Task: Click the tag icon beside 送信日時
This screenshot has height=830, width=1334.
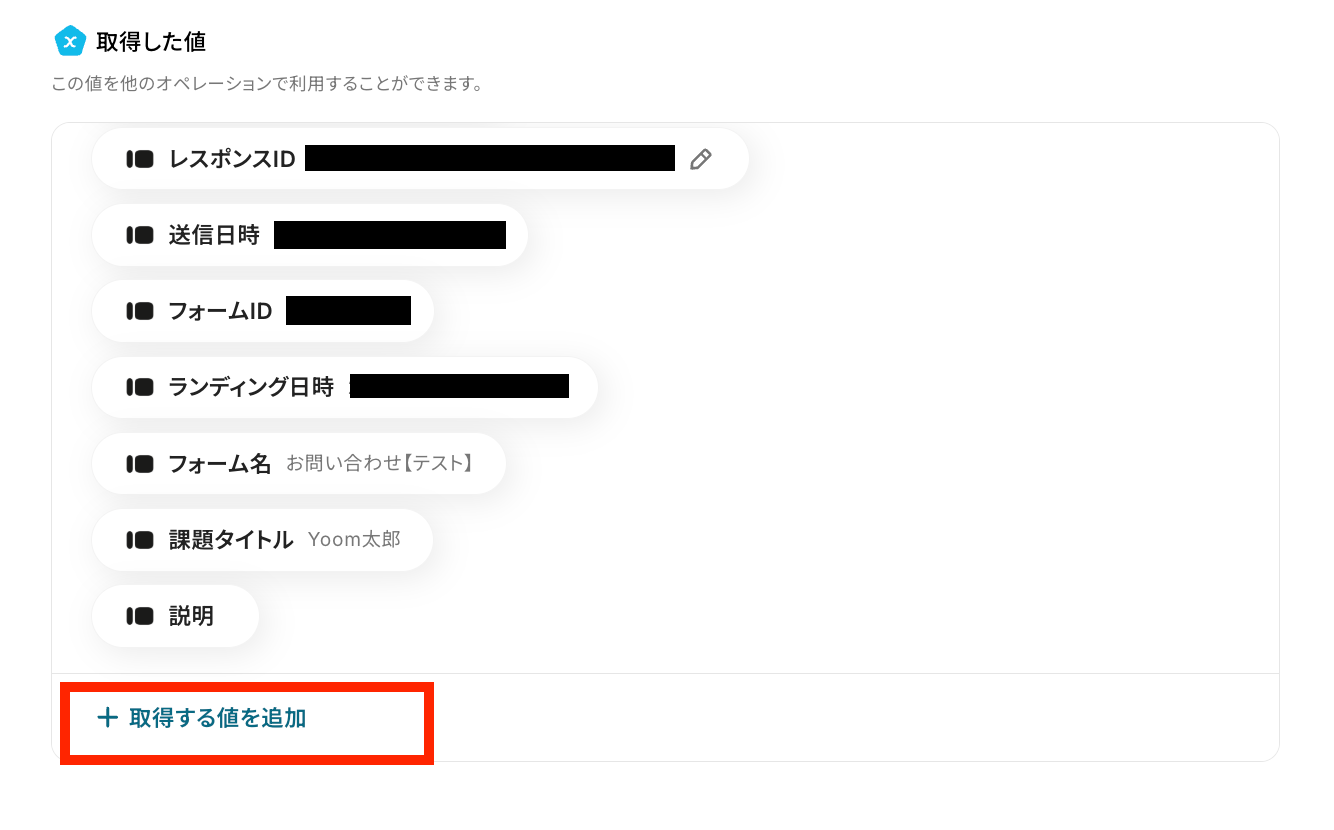Action: 140,235
